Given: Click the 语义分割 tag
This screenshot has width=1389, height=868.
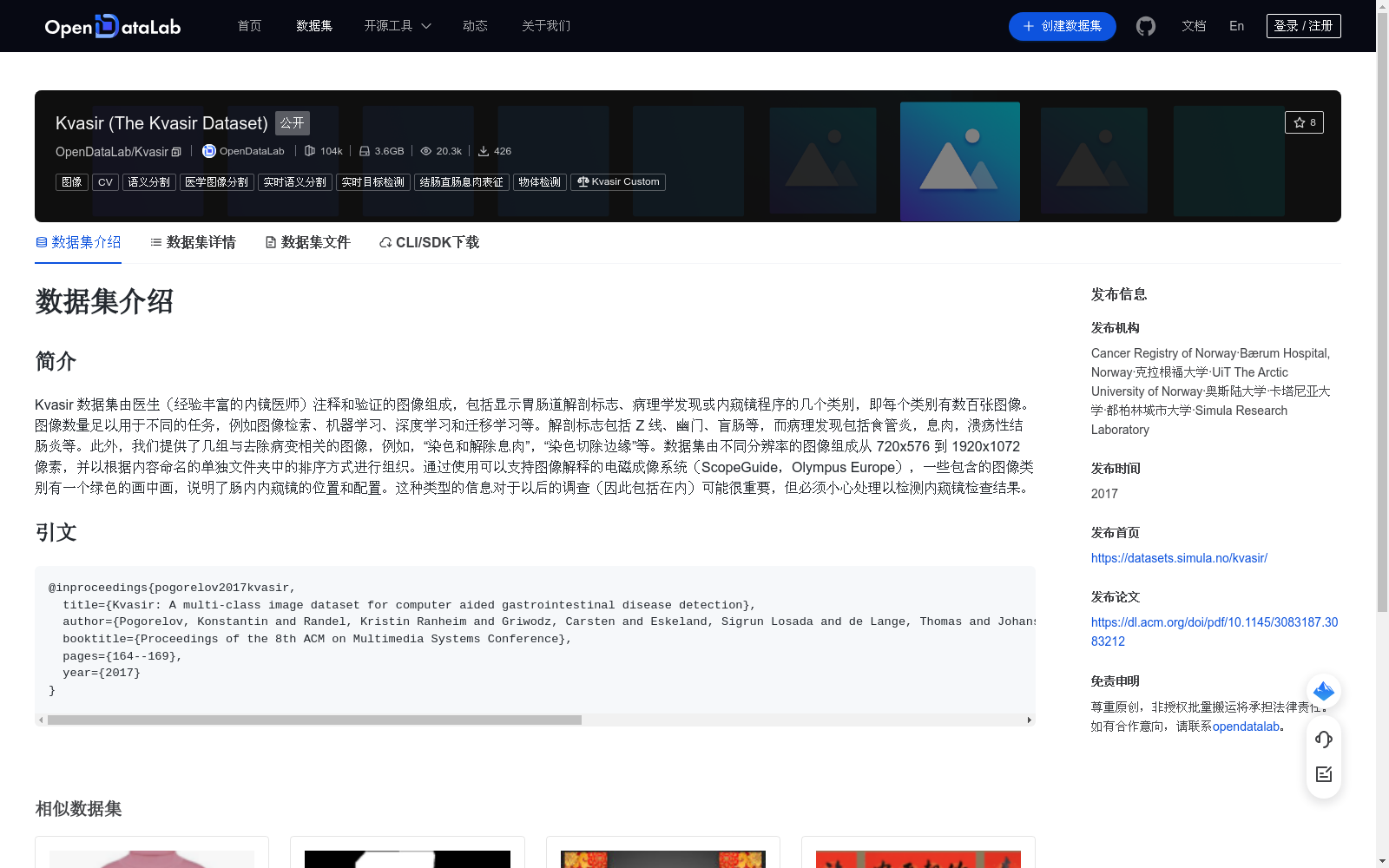Looking at the screenshot, I should (x=149, y=182).
